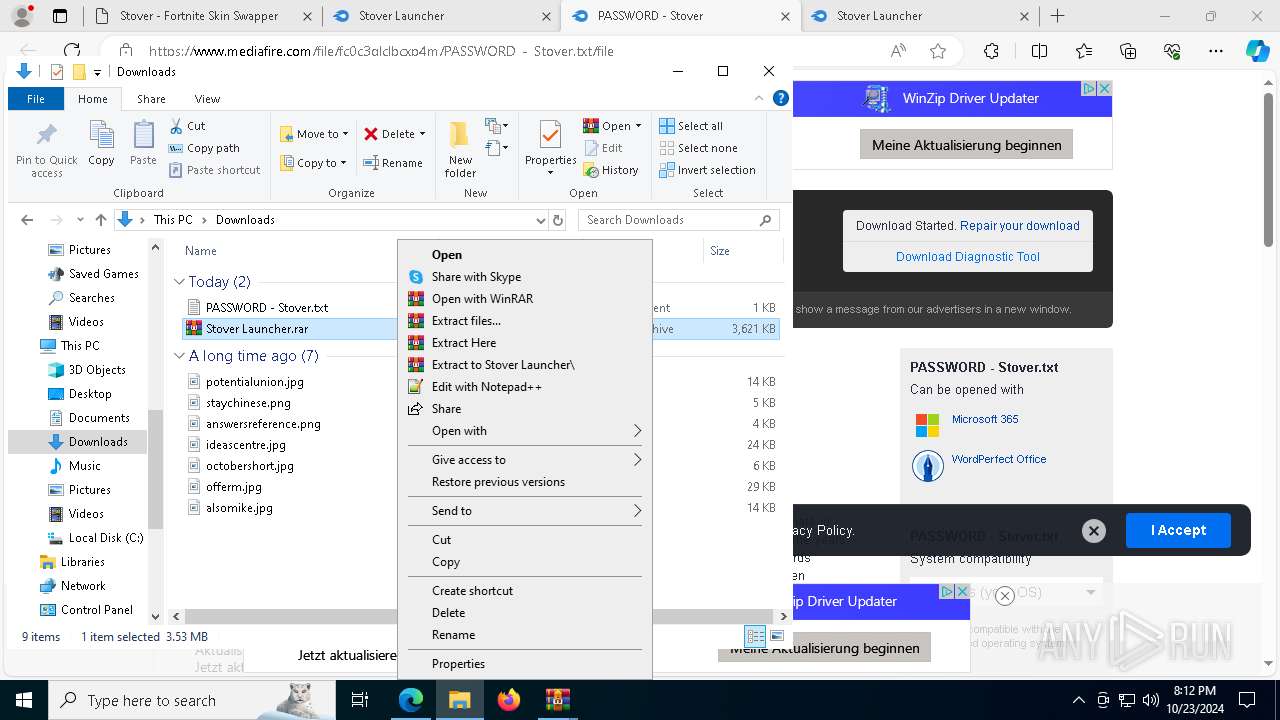This screenshot has width=1280, height=720.
Task: Click Copy path in ribbon
Action: pyautogui.click(x=204, y=148)
